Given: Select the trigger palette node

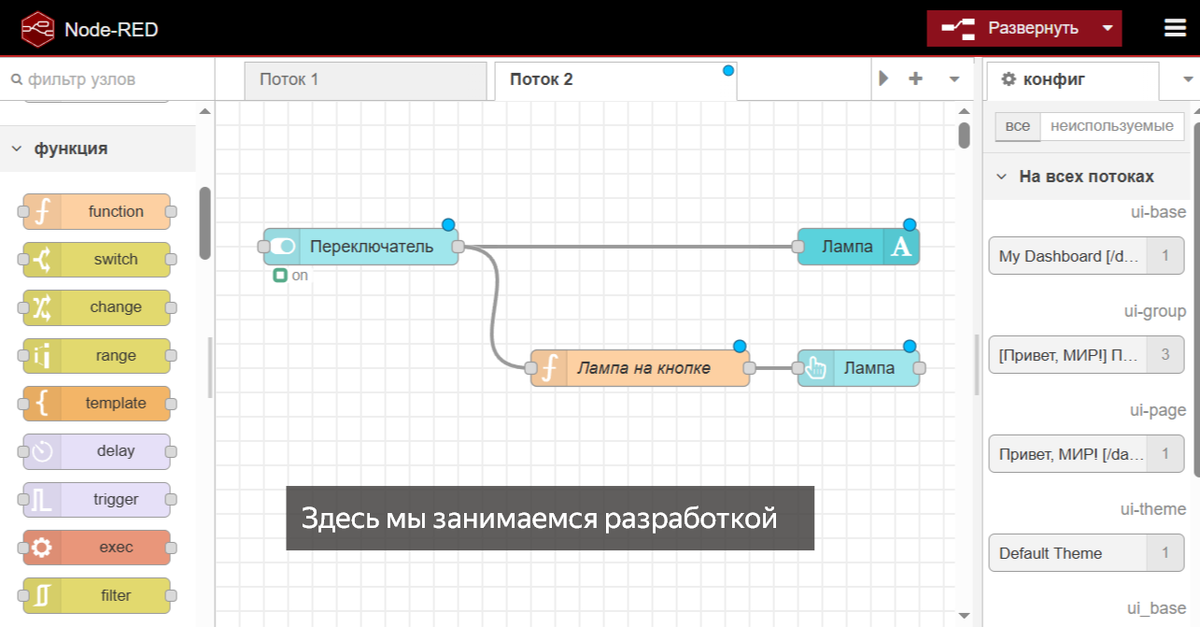Looking at the screenshot, I should 96,499.
